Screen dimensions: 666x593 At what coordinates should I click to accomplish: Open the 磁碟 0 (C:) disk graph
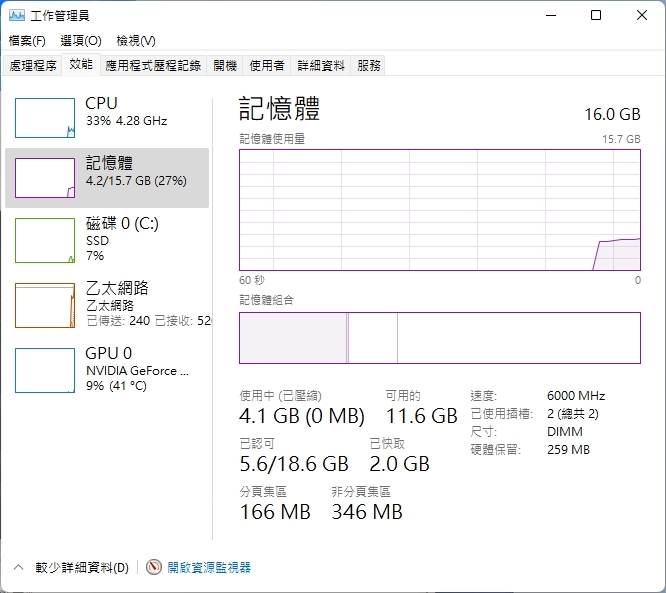coord(45,240)
